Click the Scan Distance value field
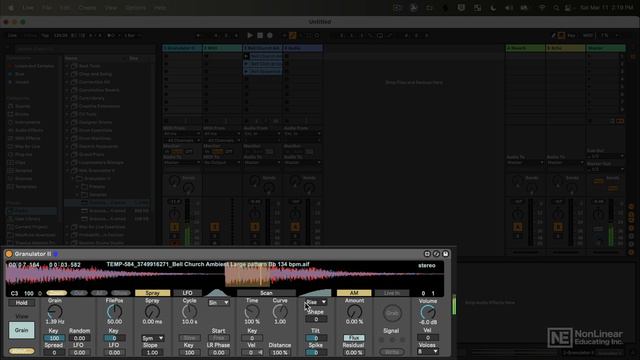 pyautogui.click(x=280, y=352)
